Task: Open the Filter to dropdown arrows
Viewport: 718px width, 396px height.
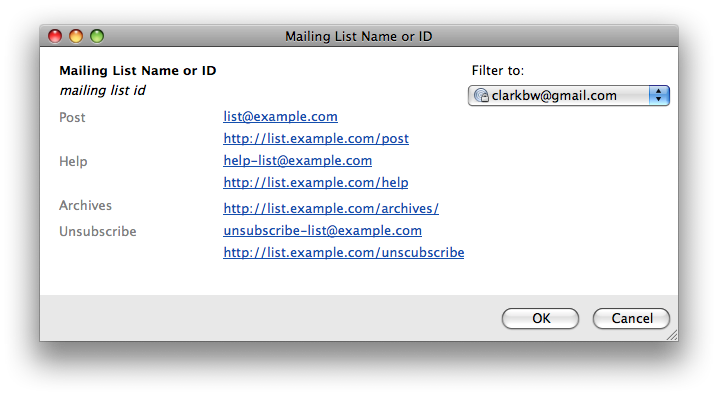Action: (x=659, y=95)
